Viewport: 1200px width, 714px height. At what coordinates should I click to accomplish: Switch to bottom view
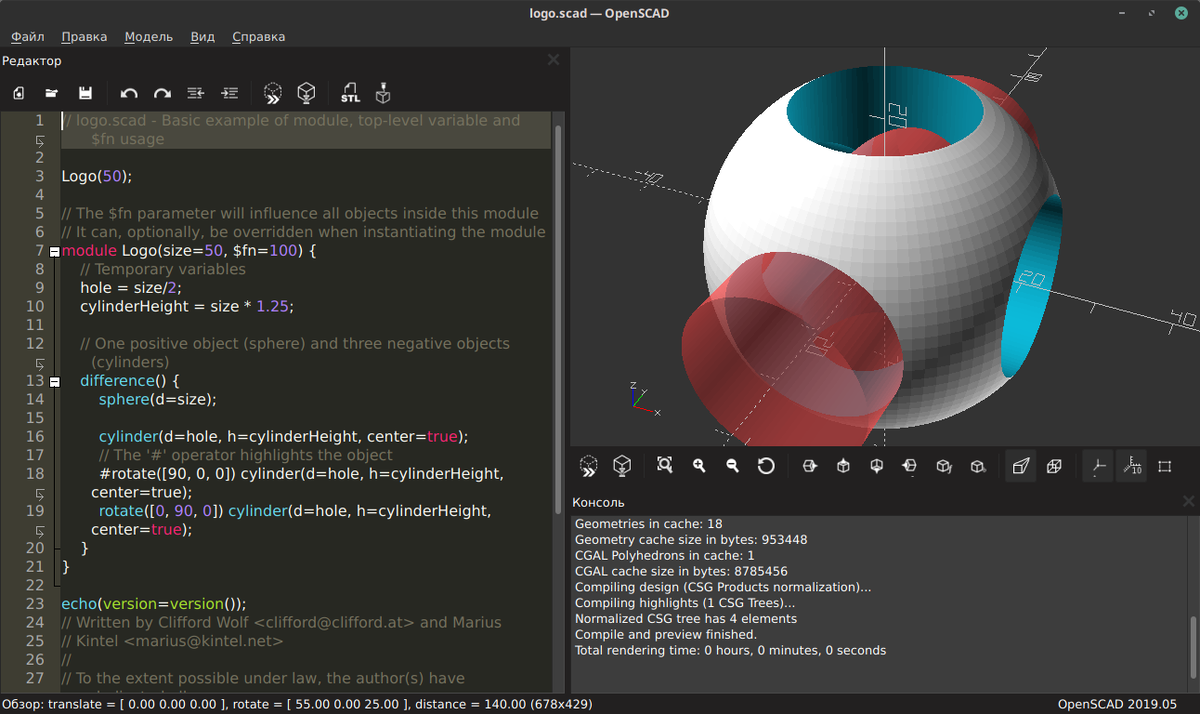877,465
